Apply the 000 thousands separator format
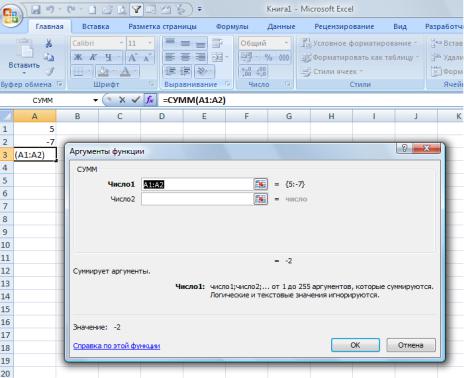The image size is (464, 378). coord(284,57)
